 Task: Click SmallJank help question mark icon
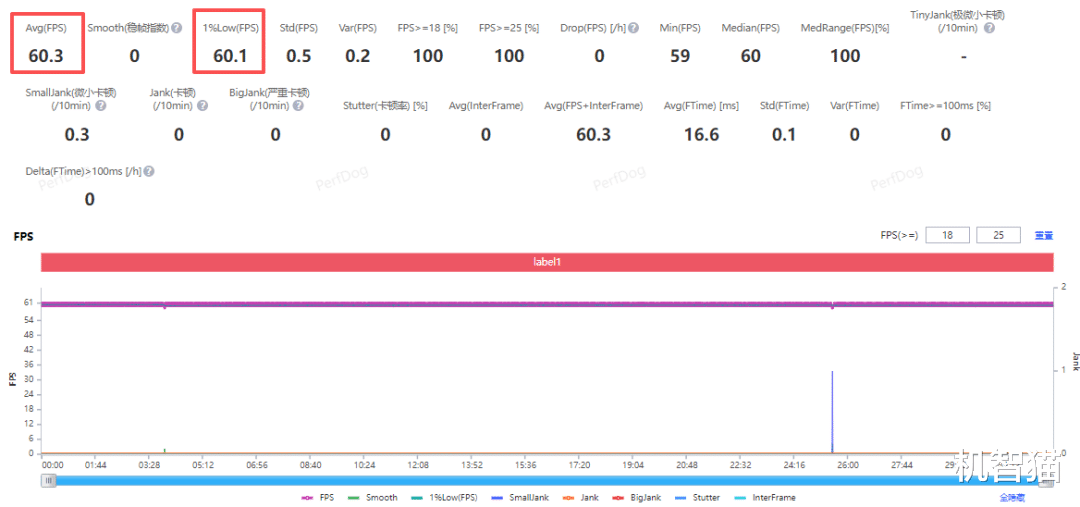pyautogui.click(x=101, y=105)
